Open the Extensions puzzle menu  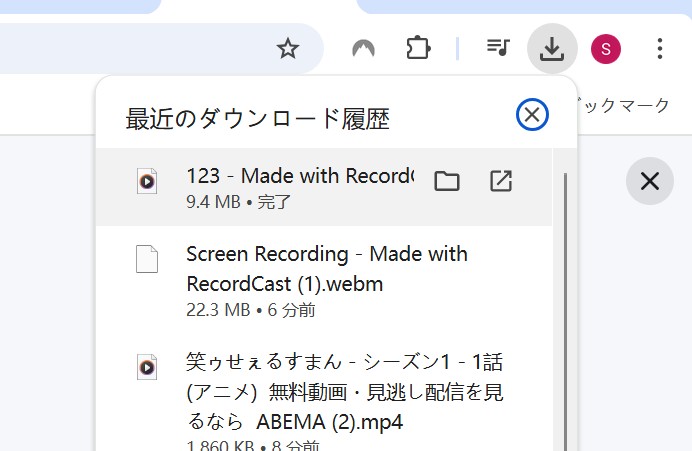pos(418,49)
